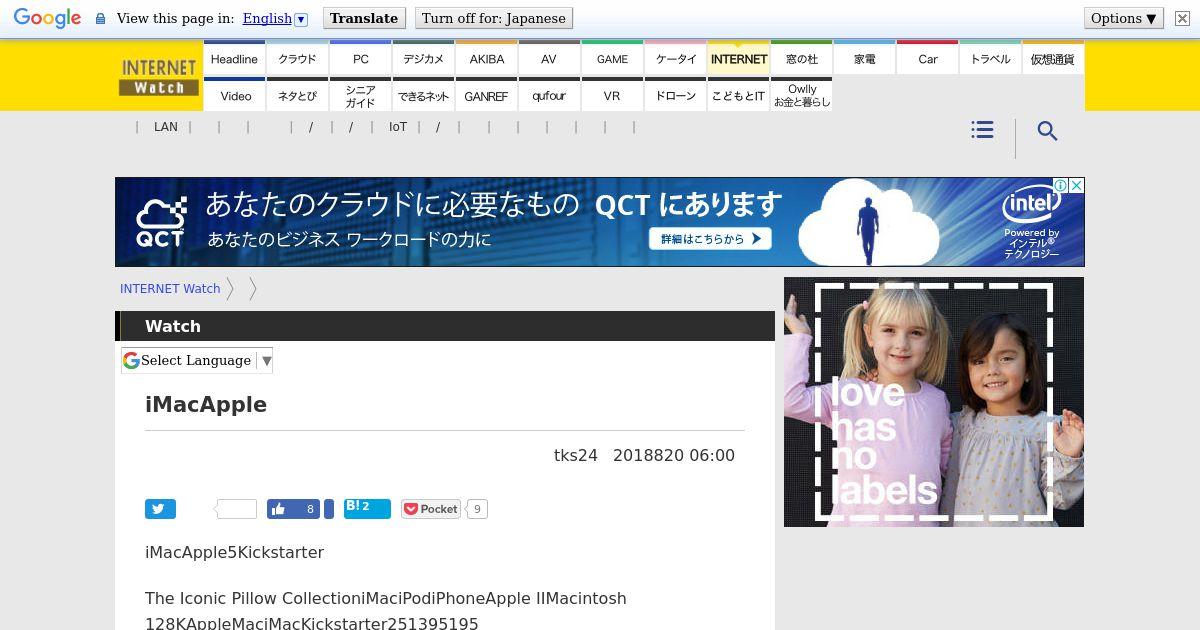The width and height of the screenshot is (1200, 630).
Task: Open the デジカメ tab
Action: [423, 58]
